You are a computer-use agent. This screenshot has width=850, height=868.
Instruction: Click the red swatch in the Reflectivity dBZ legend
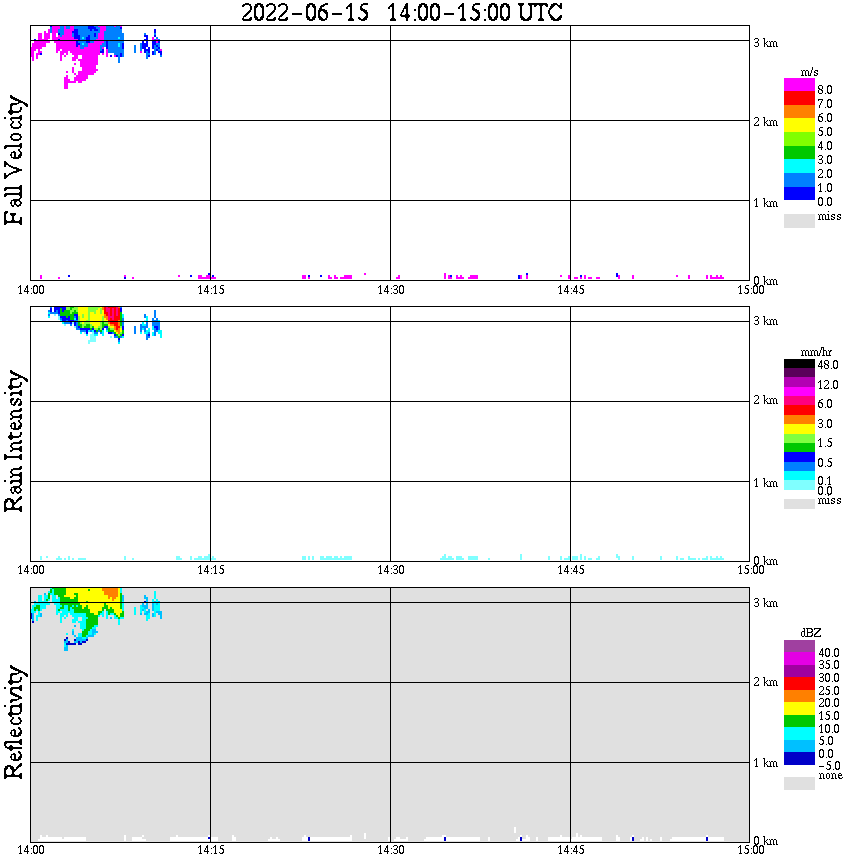coord(799,683)
